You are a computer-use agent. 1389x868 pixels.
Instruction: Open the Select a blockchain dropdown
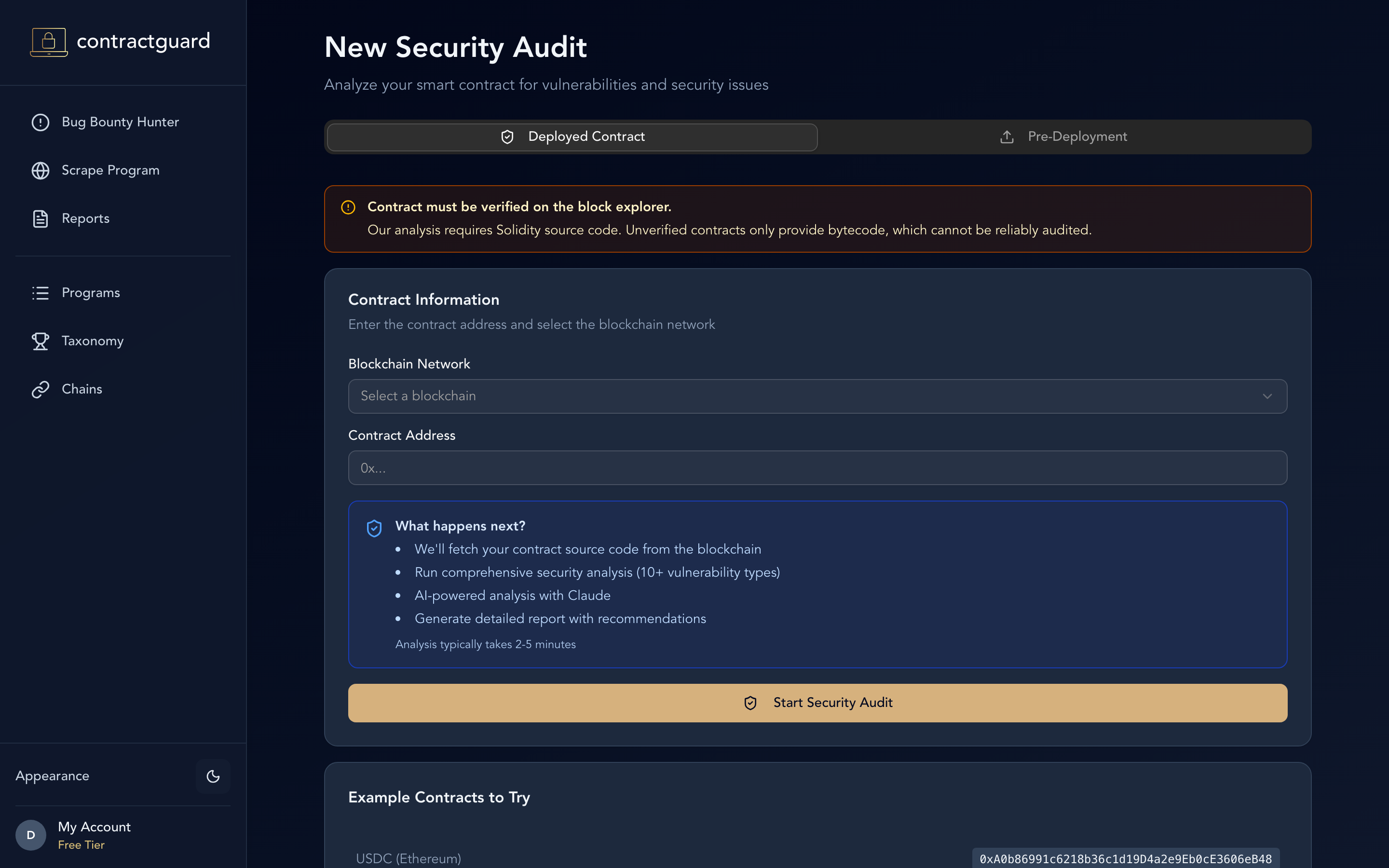tap(817, 396)
